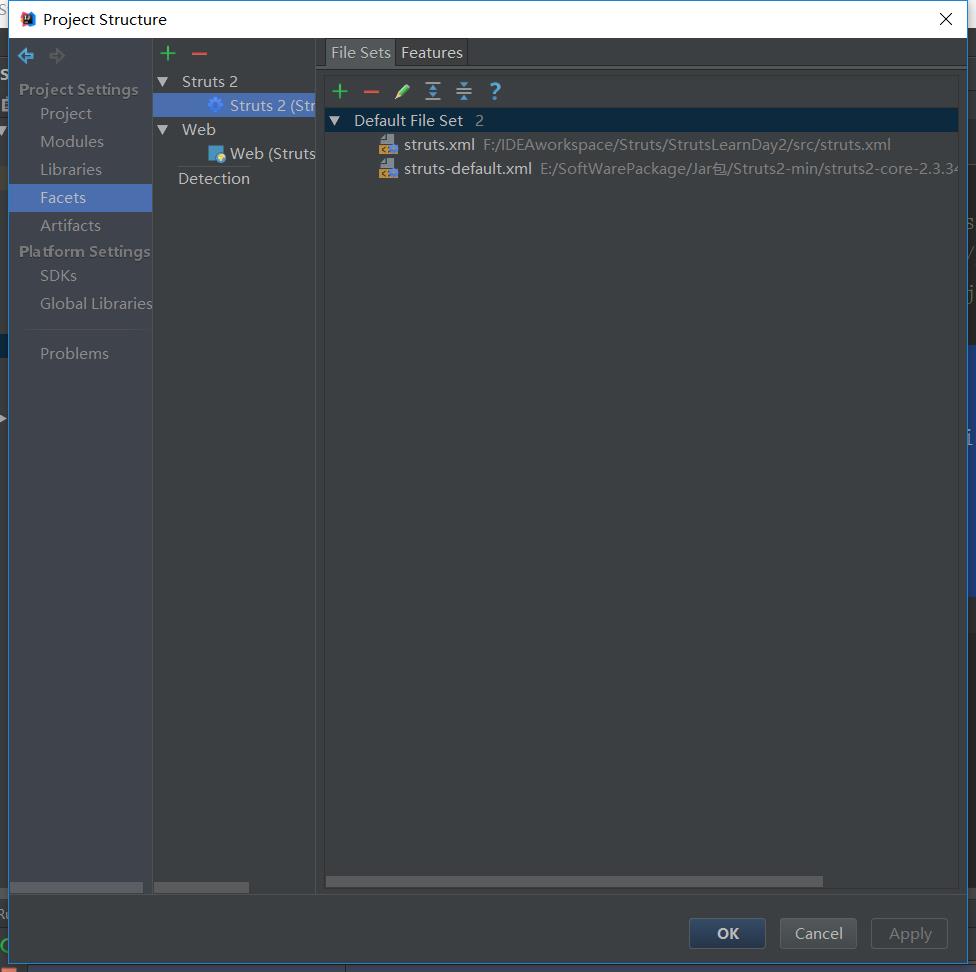This screenshot has height=972, width=976.
Task: Click the forward navigation arrow
Action: (57, 56)
